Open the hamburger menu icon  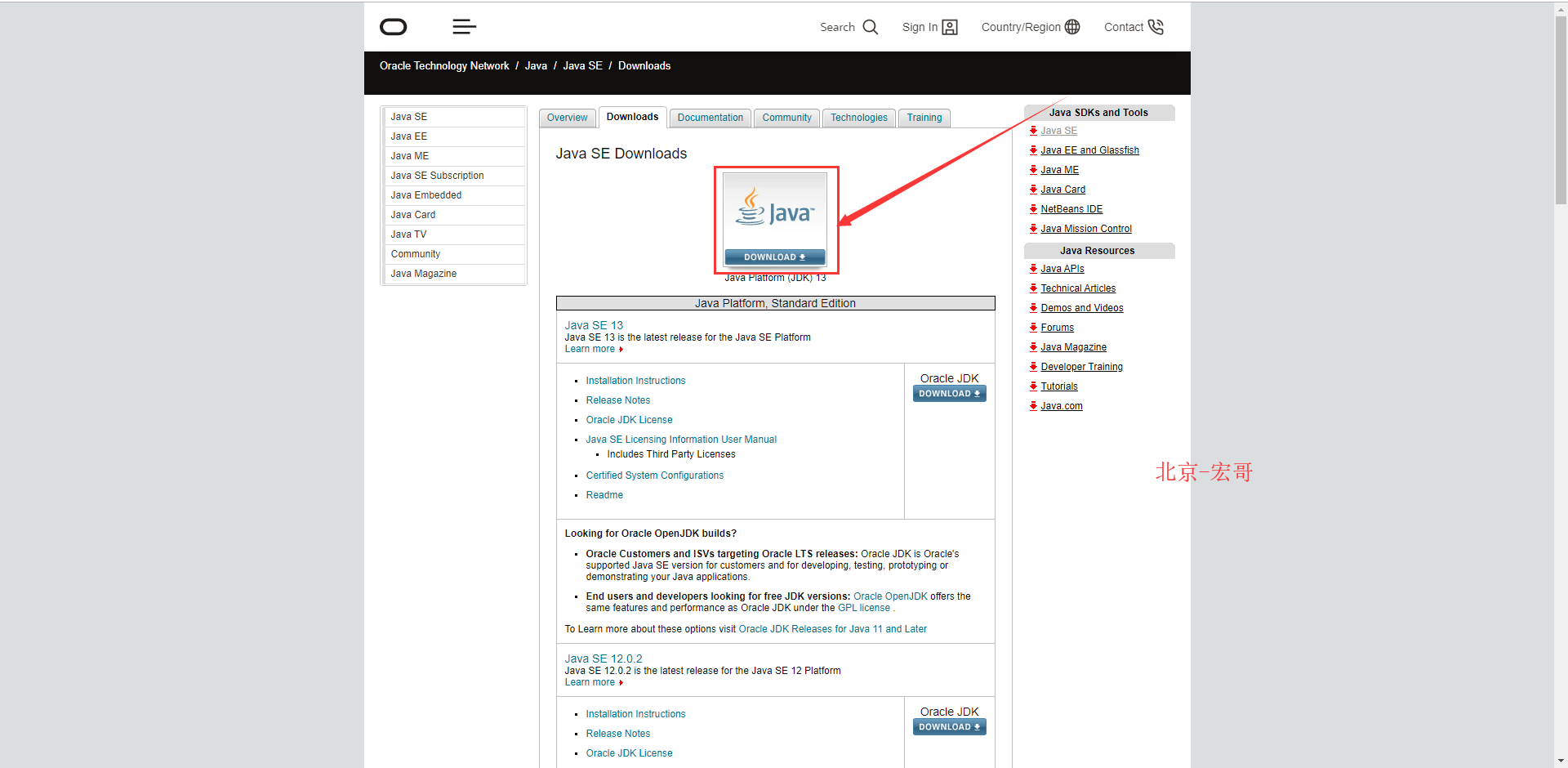coord(464,27)
